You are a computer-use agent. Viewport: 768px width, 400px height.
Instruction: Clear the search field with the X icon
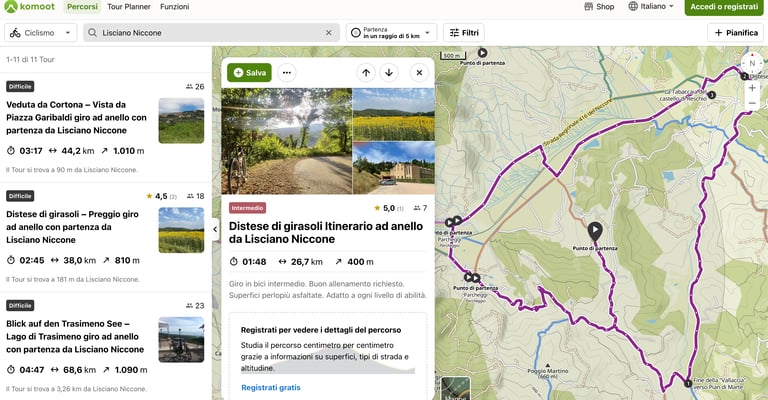point(329,33)
